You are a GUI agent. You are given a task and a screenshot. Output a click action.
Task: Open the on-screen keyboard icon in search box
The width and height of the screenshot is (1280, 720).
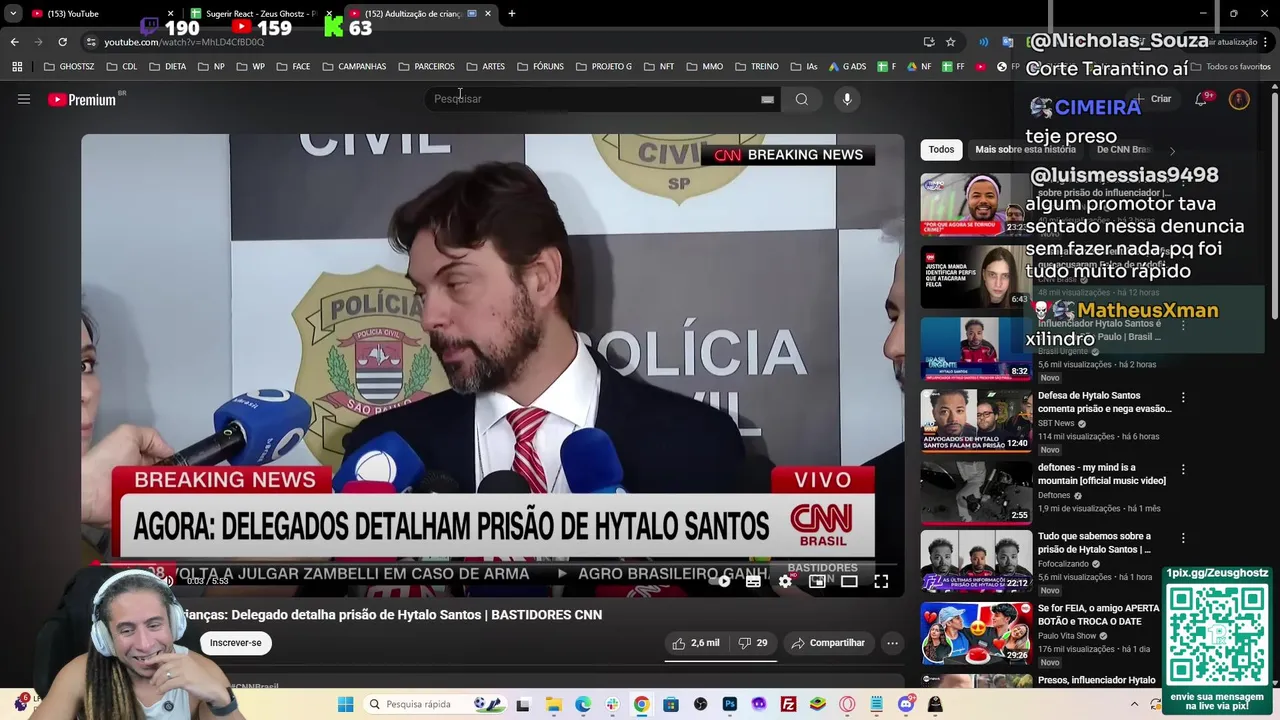[767, 99]
